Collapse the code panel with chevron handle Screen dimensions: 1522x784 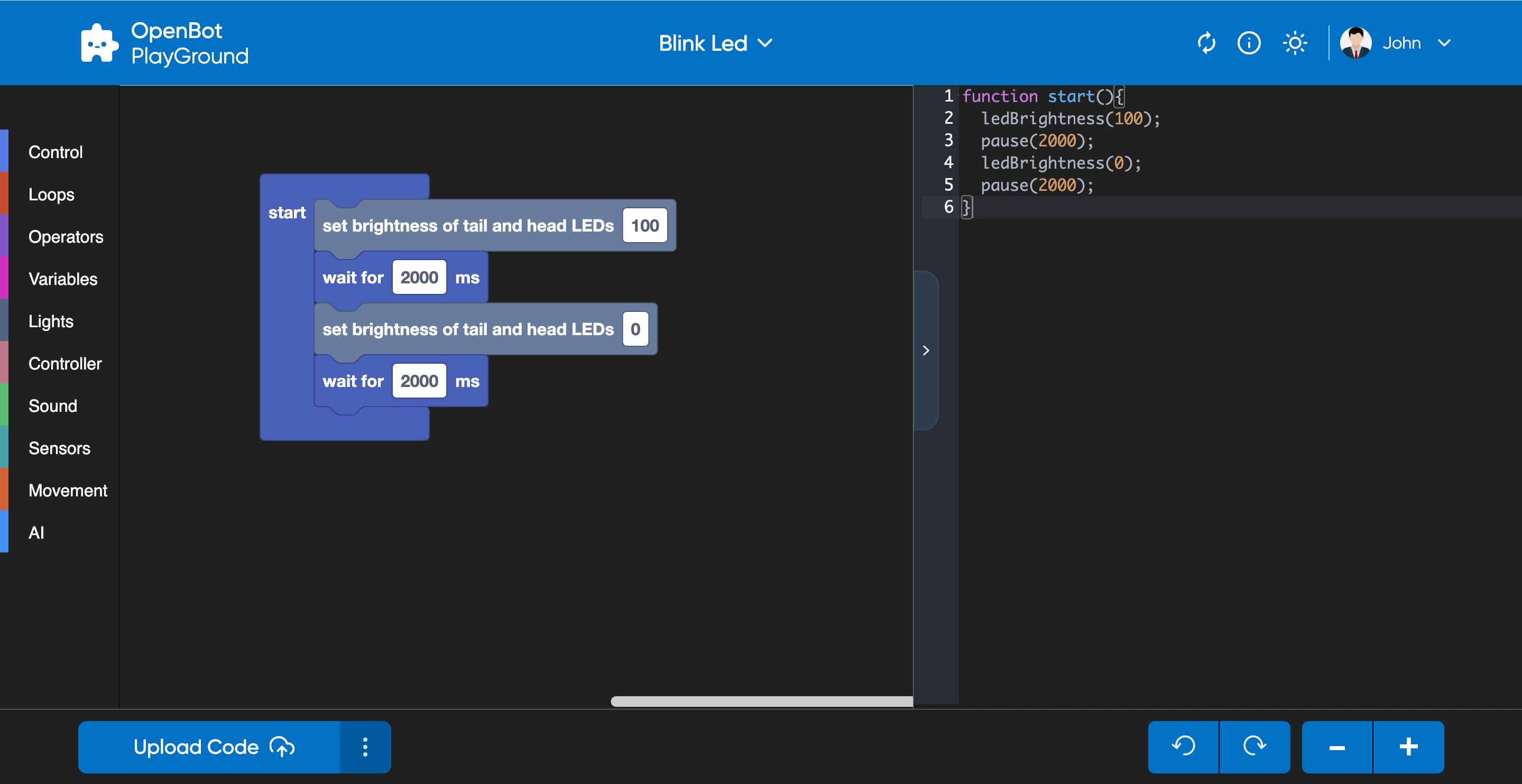tap(926, 351)
